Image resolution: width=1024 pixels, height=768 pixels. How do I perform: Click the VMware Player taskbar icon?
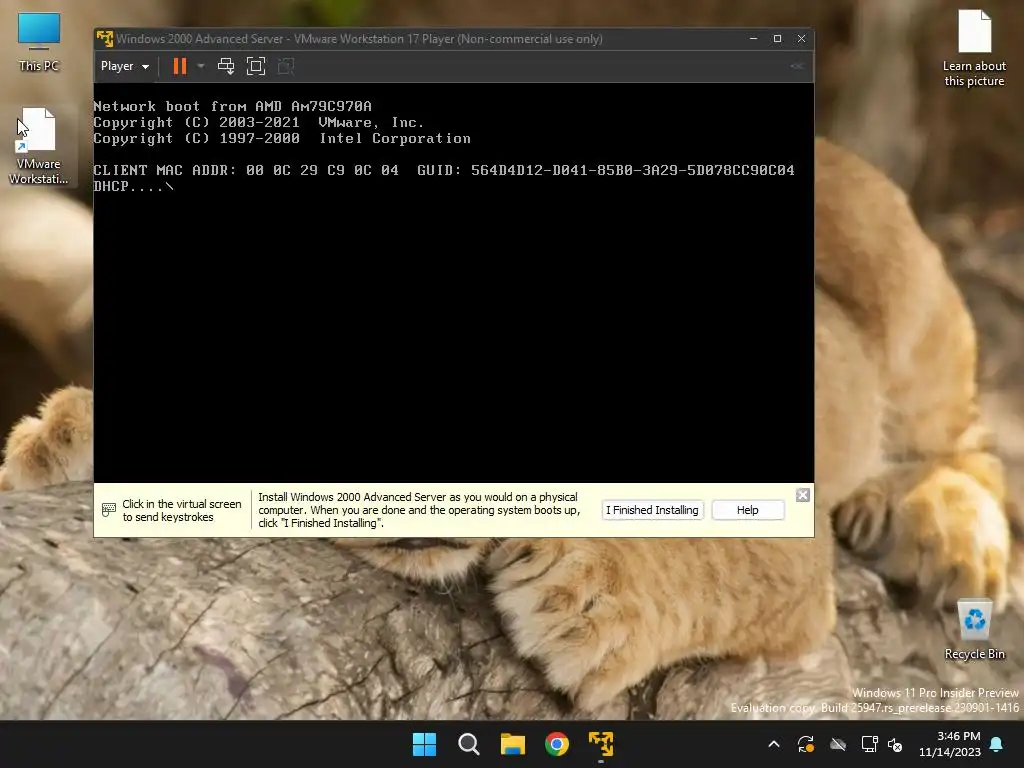[x=601, y=744]
